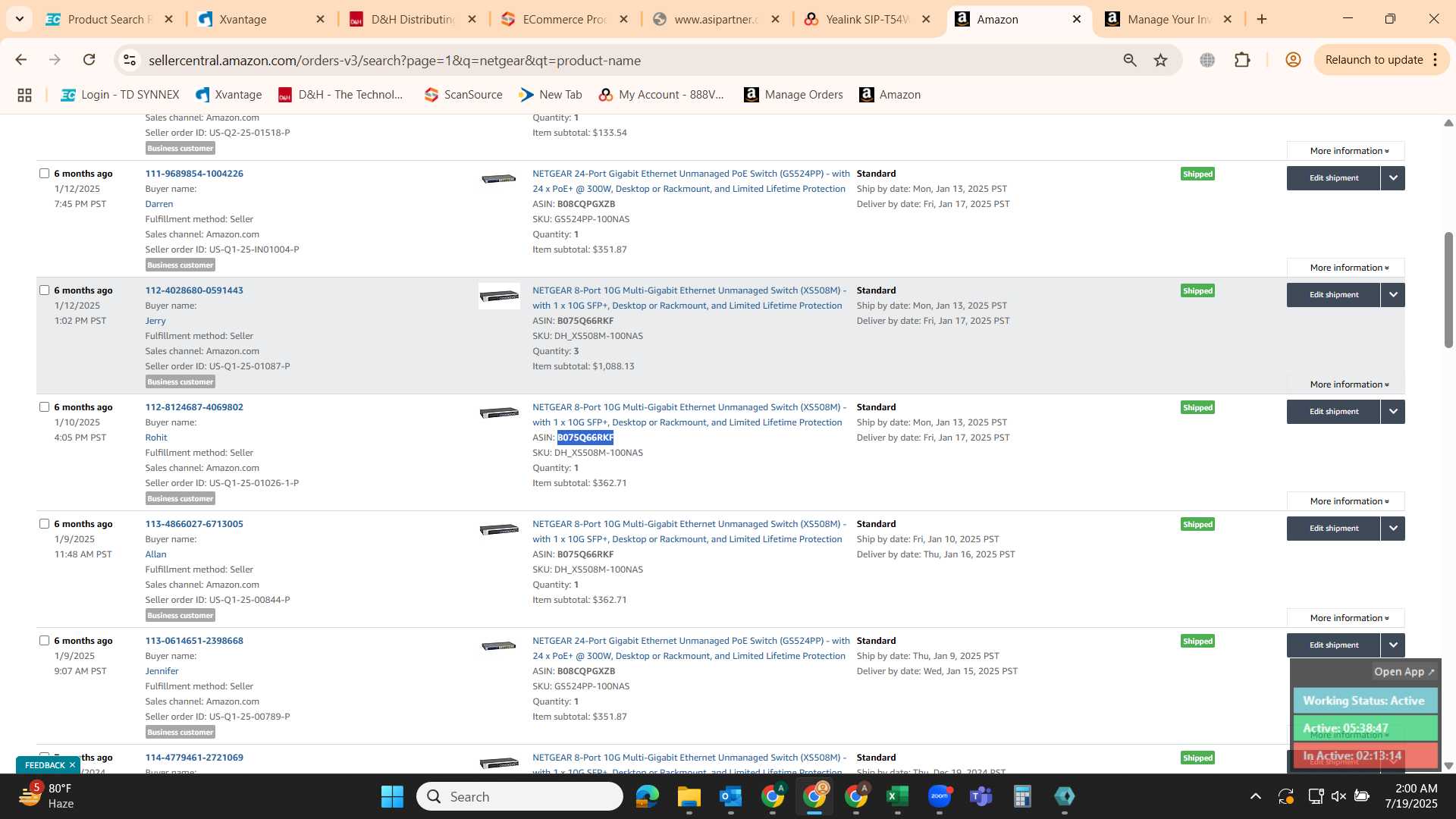Screen dimensions: 1456x819
Task: Click the scrollbar down arrow
Action: click(x=1448, y=766)
